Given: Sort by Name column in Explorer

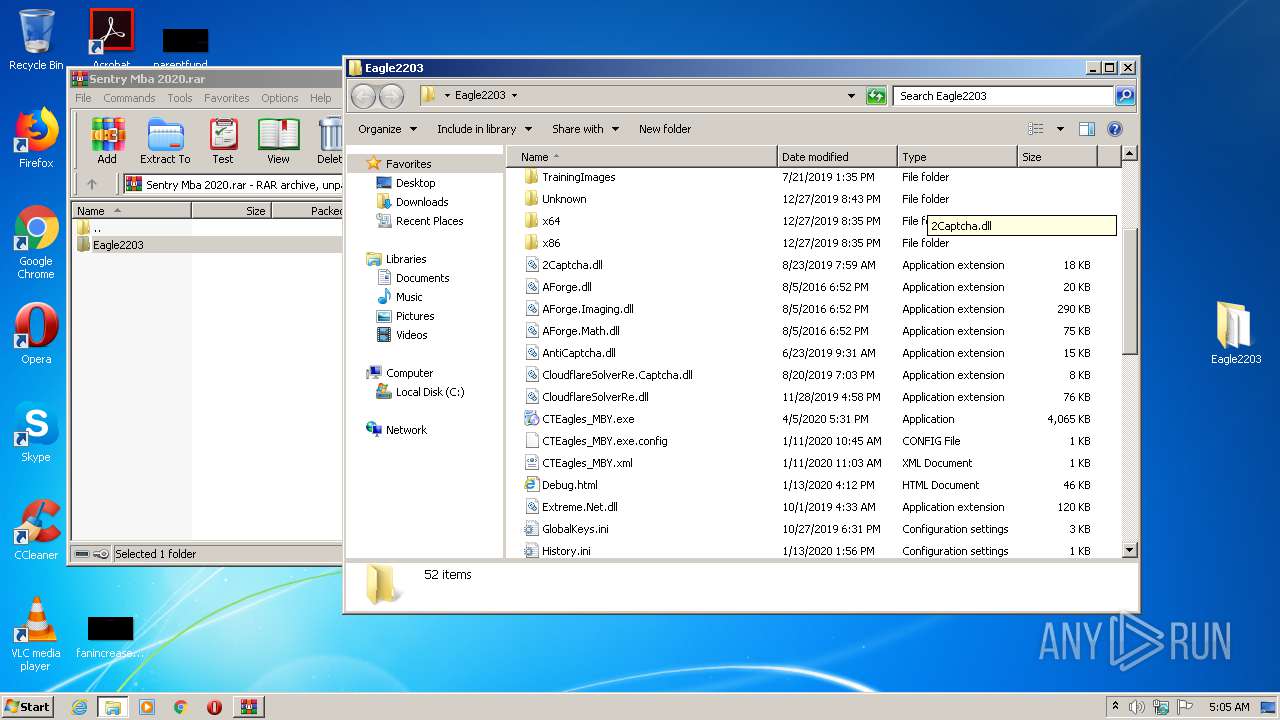Looking at the screenshot, I should coord(642,157).
